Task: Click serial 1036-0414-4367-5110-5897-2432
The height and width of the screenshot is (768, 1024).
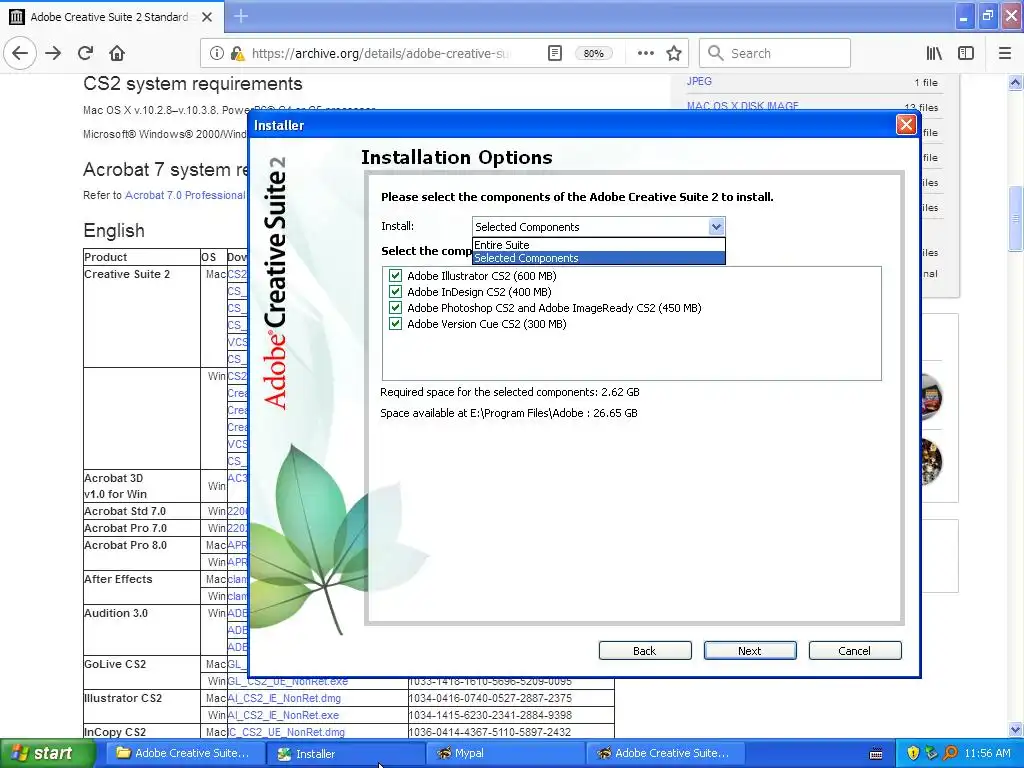Action: (x=490, y=732)
